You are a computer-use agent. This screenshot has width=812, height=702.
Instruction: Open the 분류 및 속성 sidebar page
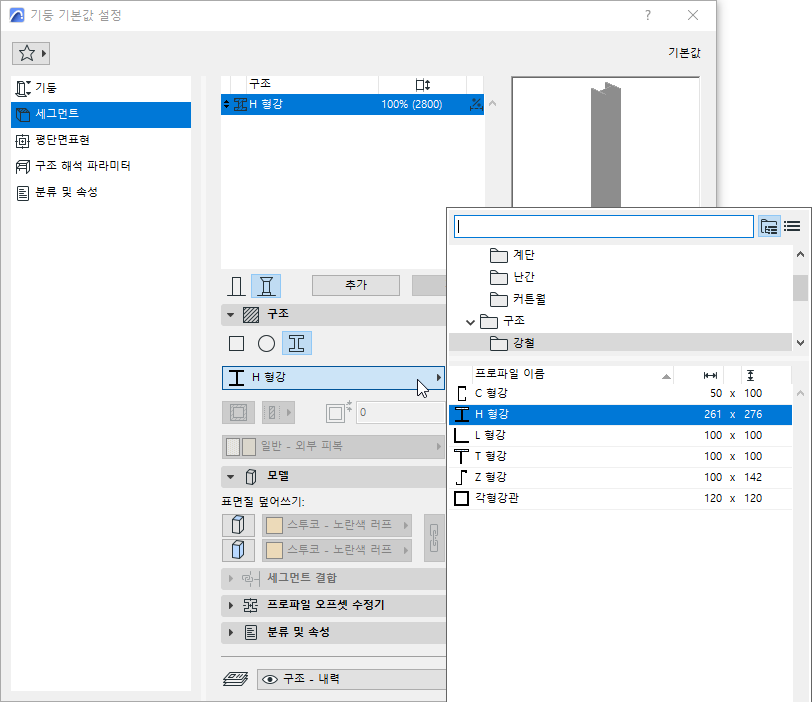click(x=101, y=193)
